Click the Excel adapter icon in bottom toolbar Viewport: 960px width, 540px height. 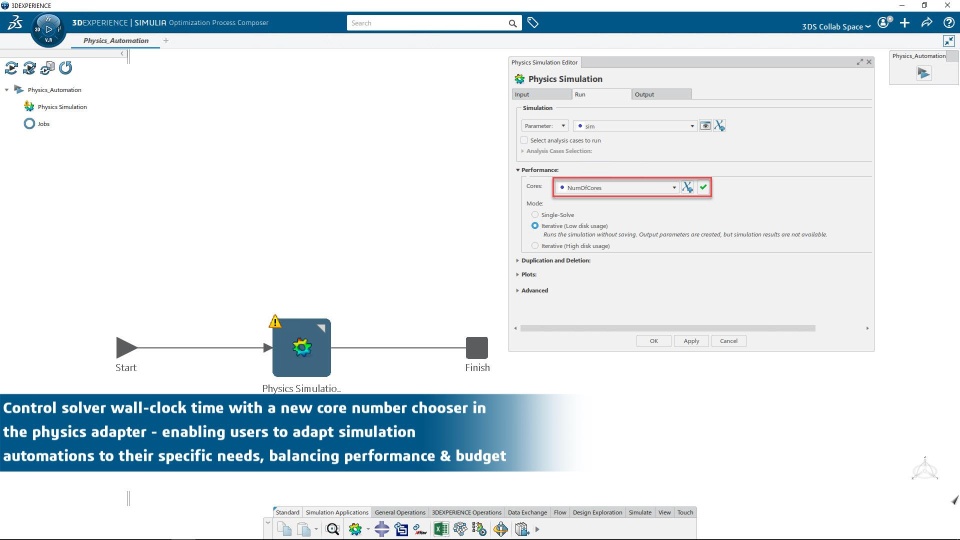tap(441, 529)
